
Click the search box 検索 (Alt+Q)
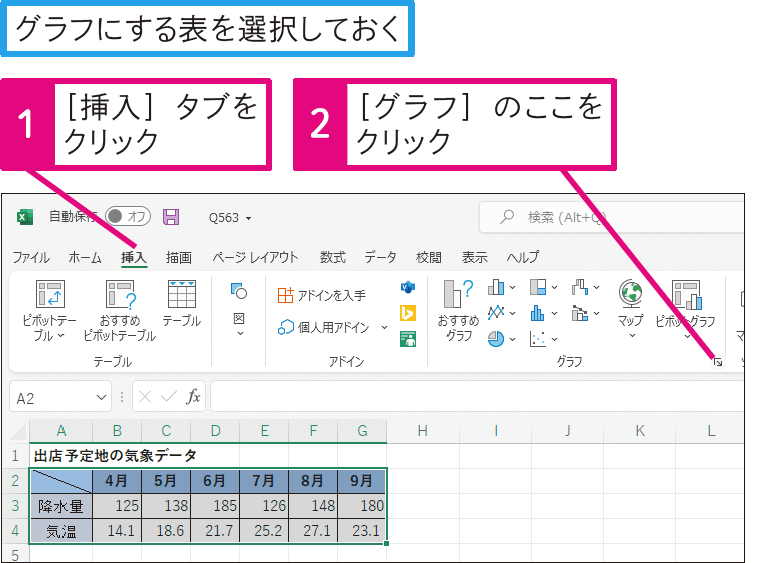[611, 217]
